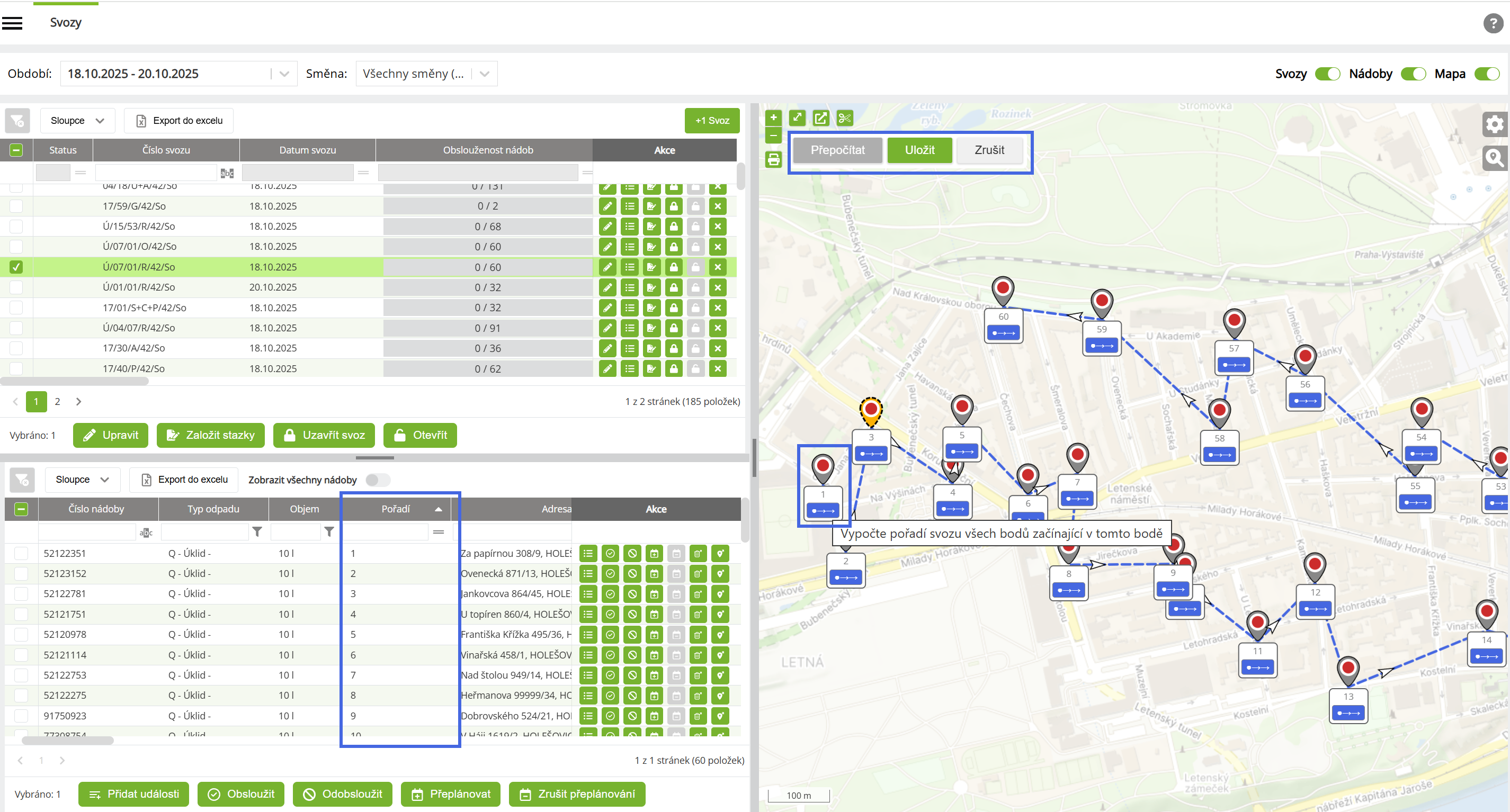Click the map search magnifier icon
This screenshot has height=812, width=1510.
point(1494,158)
